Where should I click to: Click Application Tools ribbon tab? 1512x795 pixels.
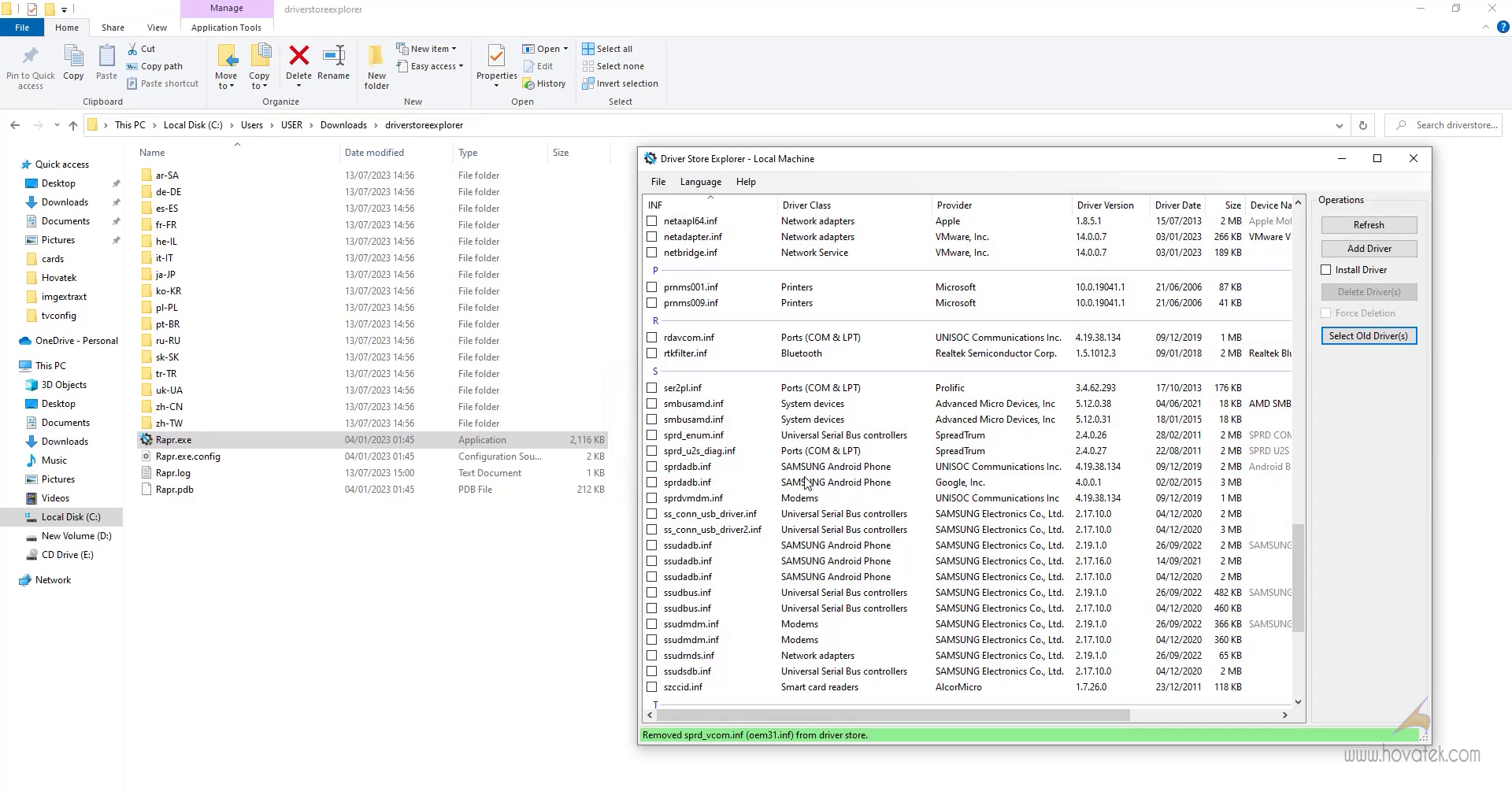point(226,28)
